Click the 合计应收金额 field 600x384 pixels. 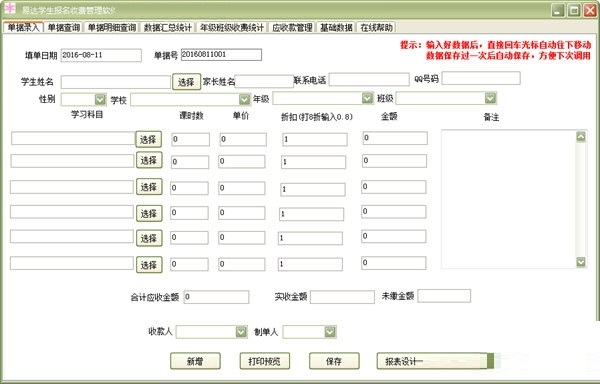pos(217,297)
